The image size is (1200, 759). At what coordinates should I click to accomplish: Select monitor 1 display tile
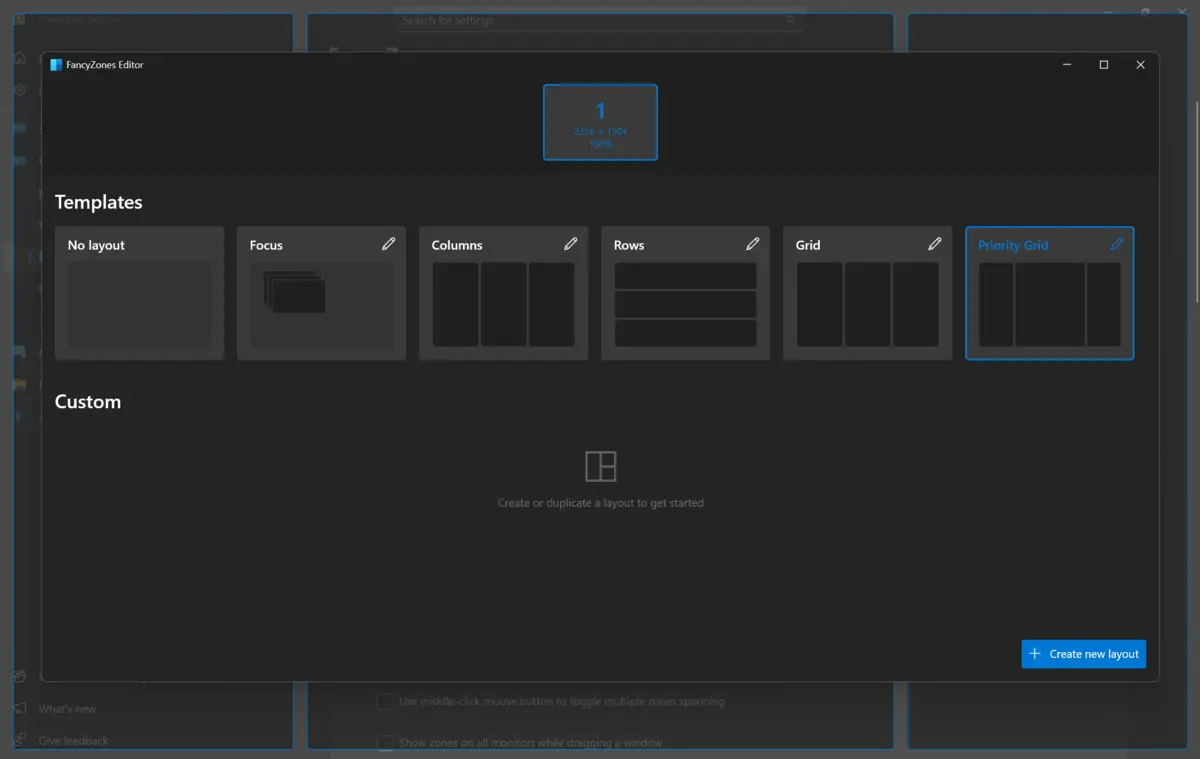pyautogui.click(x=600, y=122)
